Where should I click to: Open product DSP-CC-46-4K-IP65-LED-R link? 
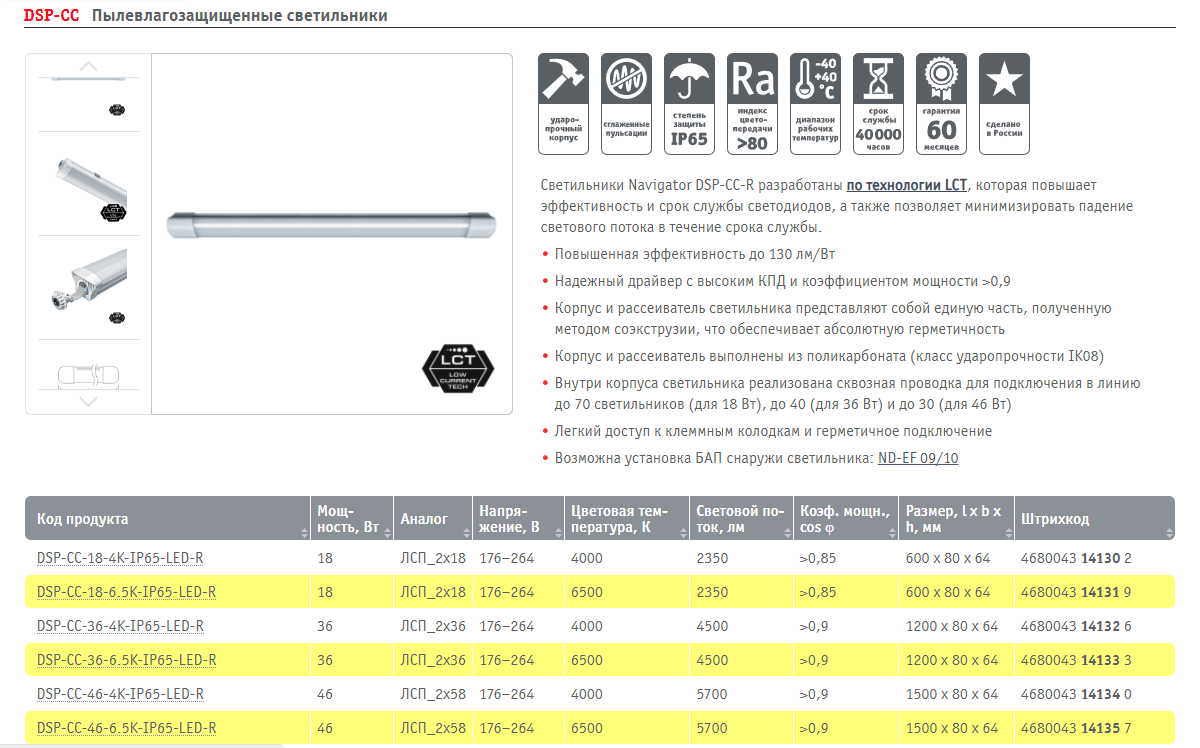(120, 694)
